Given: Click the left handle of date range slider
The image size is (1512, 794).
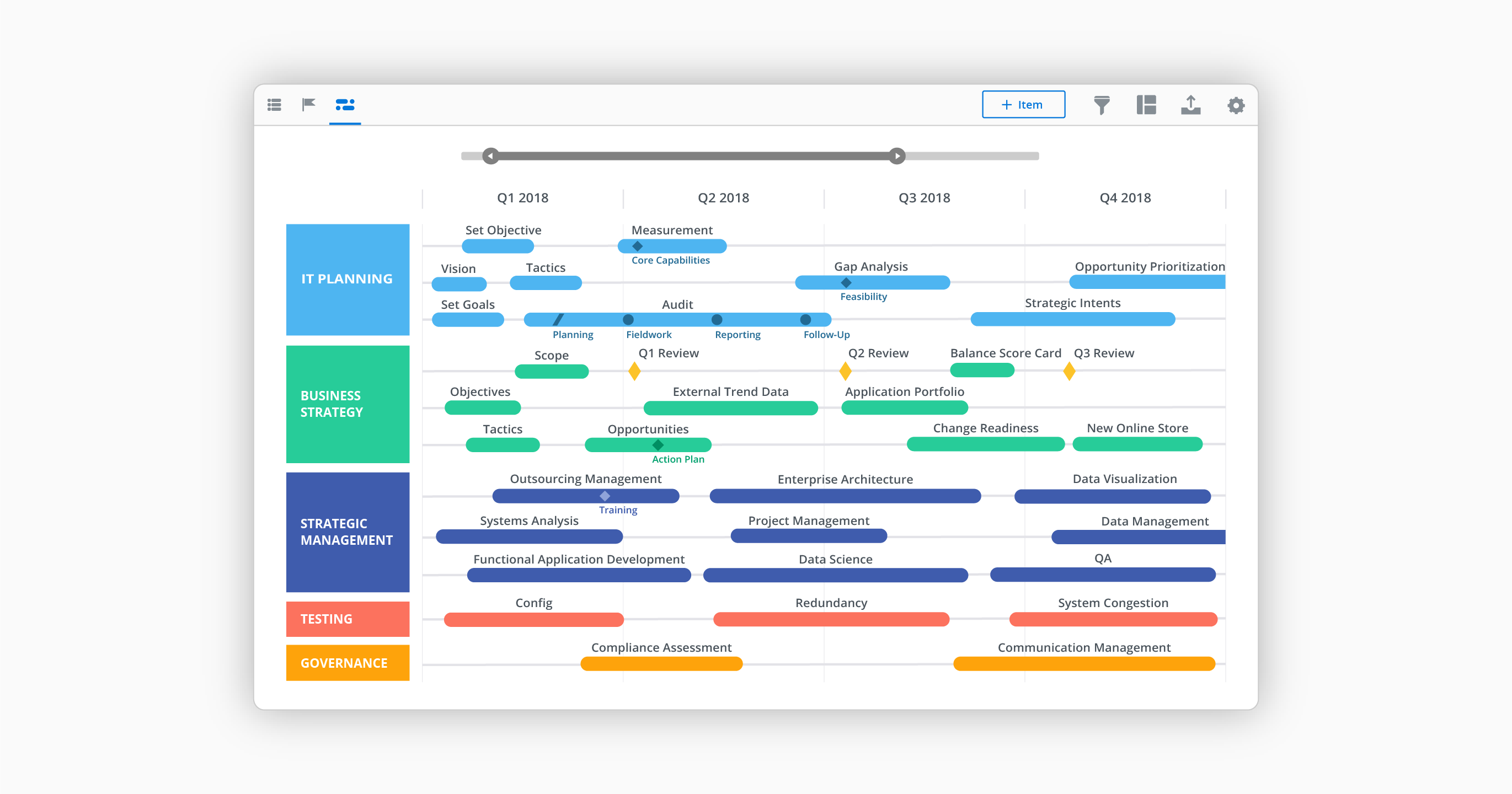Looking at the screenshot, I should 491,156.
